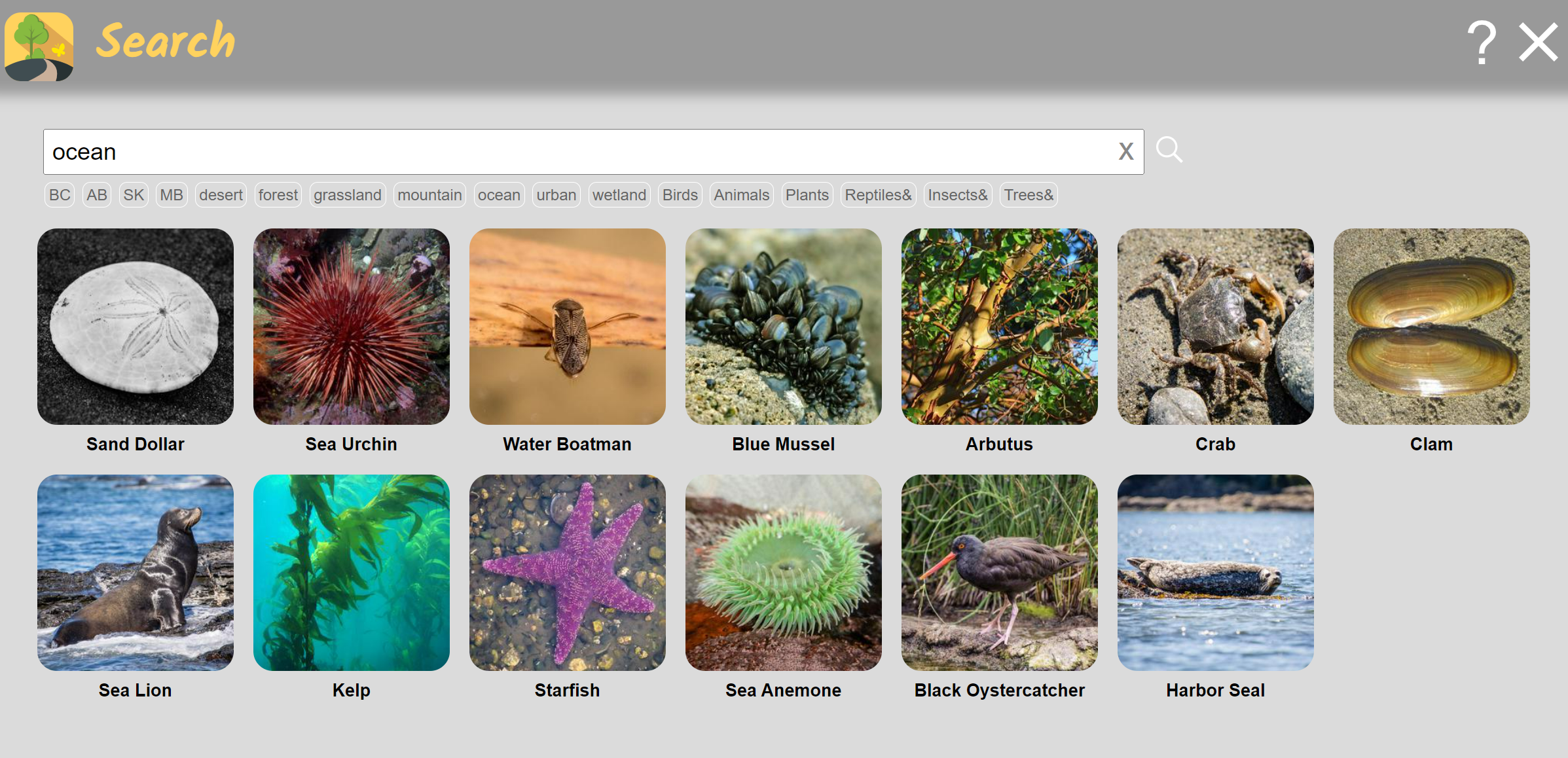1568x758 pixels.
Task: Click inside the ocean search text field
Action: point(576,152)
